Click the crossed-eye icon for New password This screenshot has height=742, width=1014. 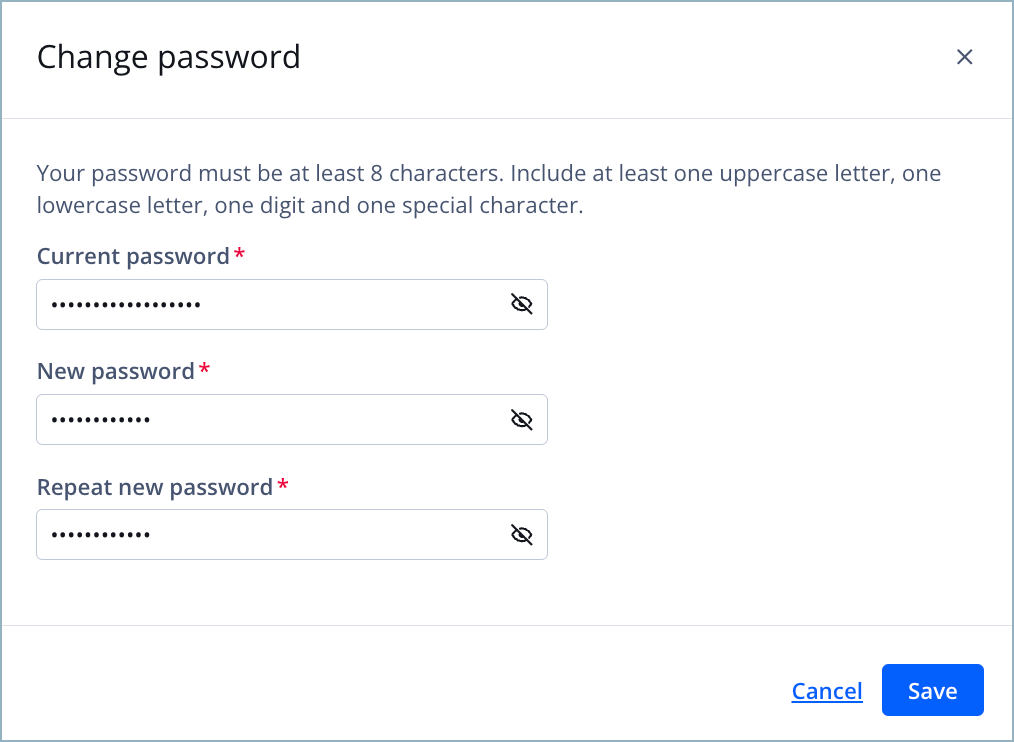pyautogui.click(x=521, y=419)
